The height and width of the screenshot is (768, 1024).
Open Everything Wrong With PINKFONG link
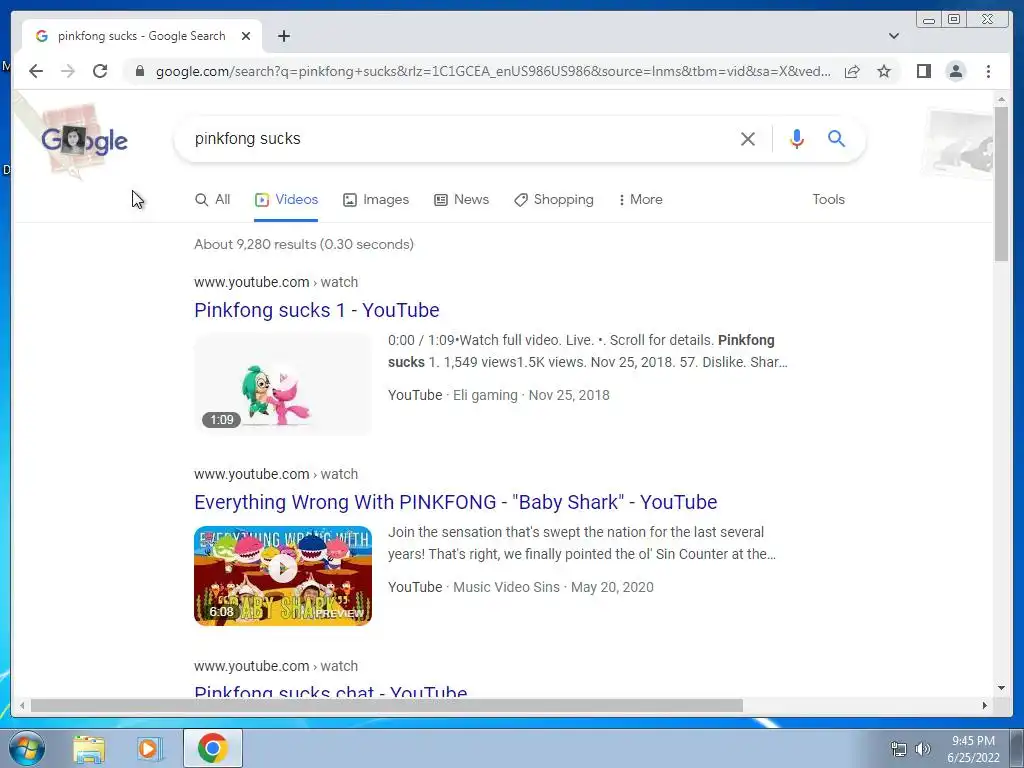[455, 502]
